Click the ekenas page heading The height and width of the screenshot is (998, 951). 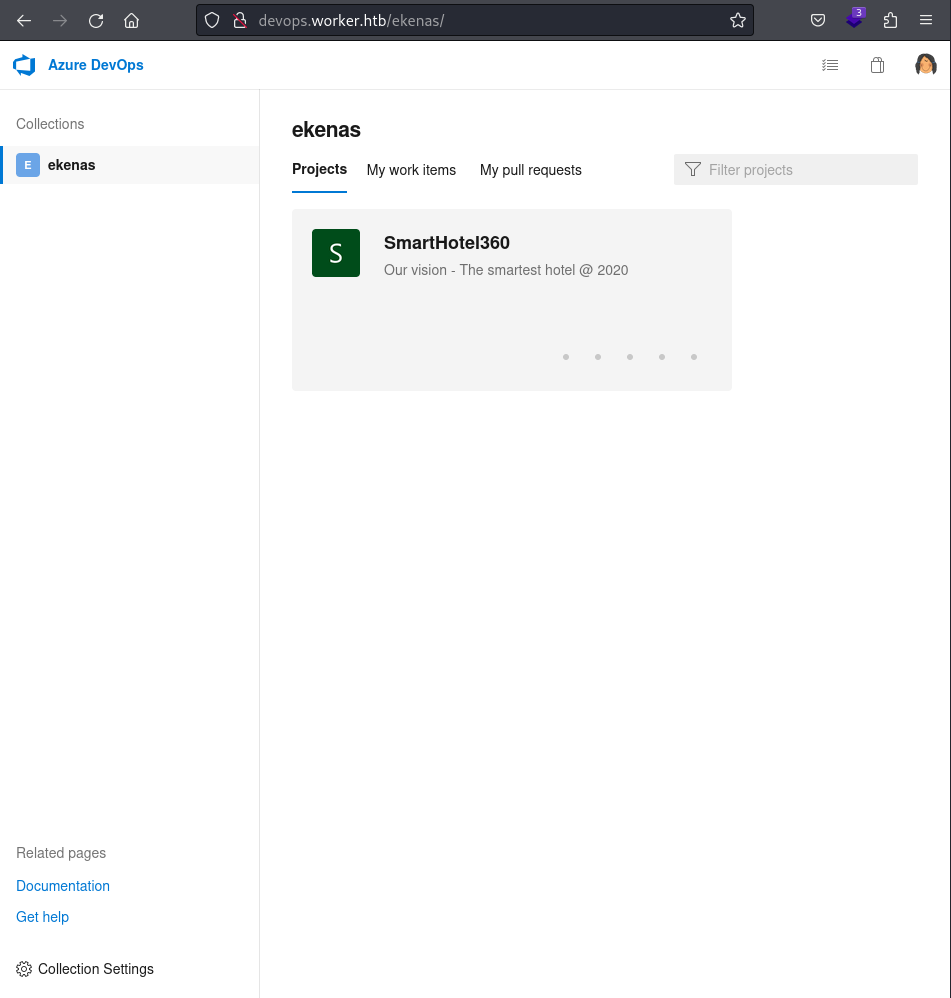pyautogui.click(x=327, y=129)
